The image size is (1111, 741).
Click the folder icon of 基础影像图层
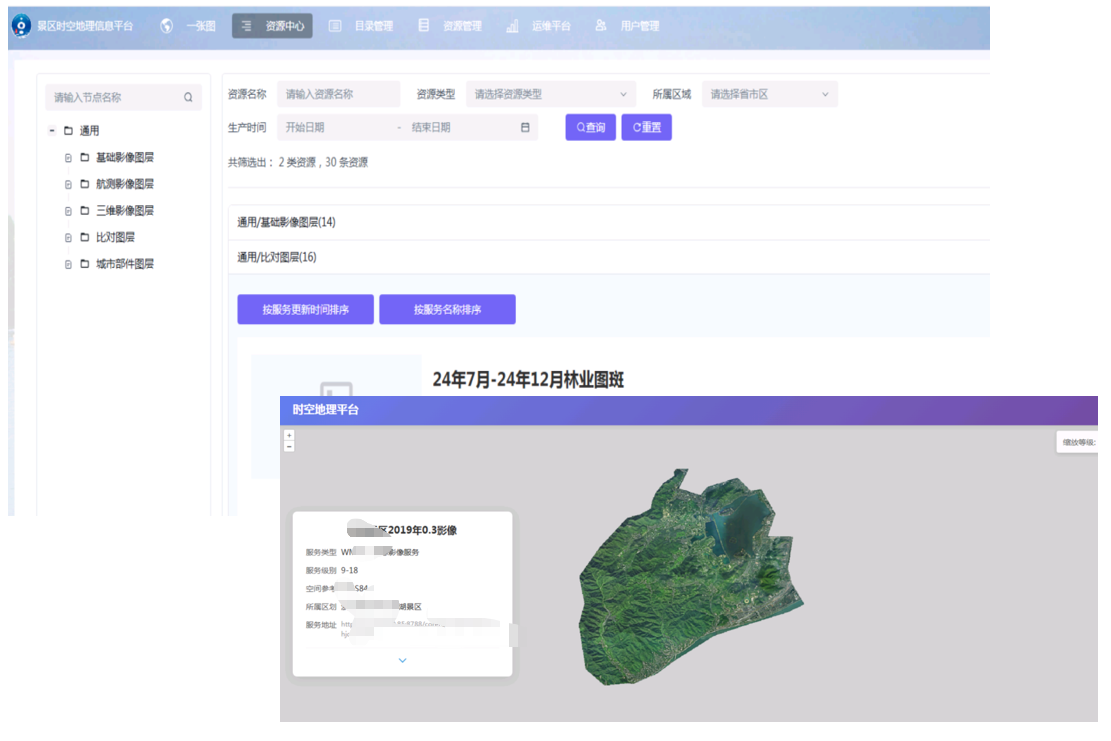click(84, 157)
